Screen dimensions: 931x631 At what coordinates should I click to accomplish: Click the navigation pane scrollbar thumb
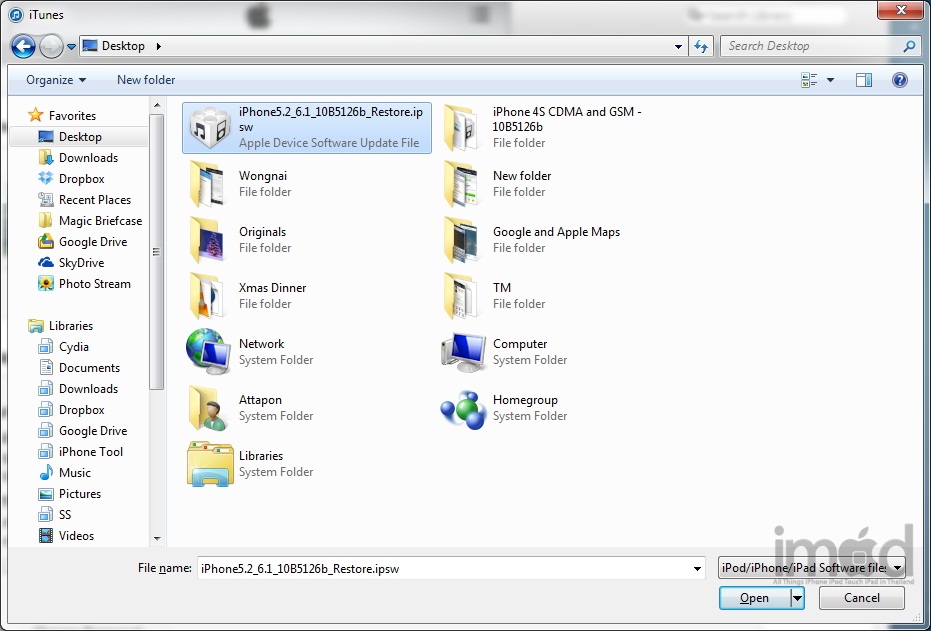tap(157, 252)
